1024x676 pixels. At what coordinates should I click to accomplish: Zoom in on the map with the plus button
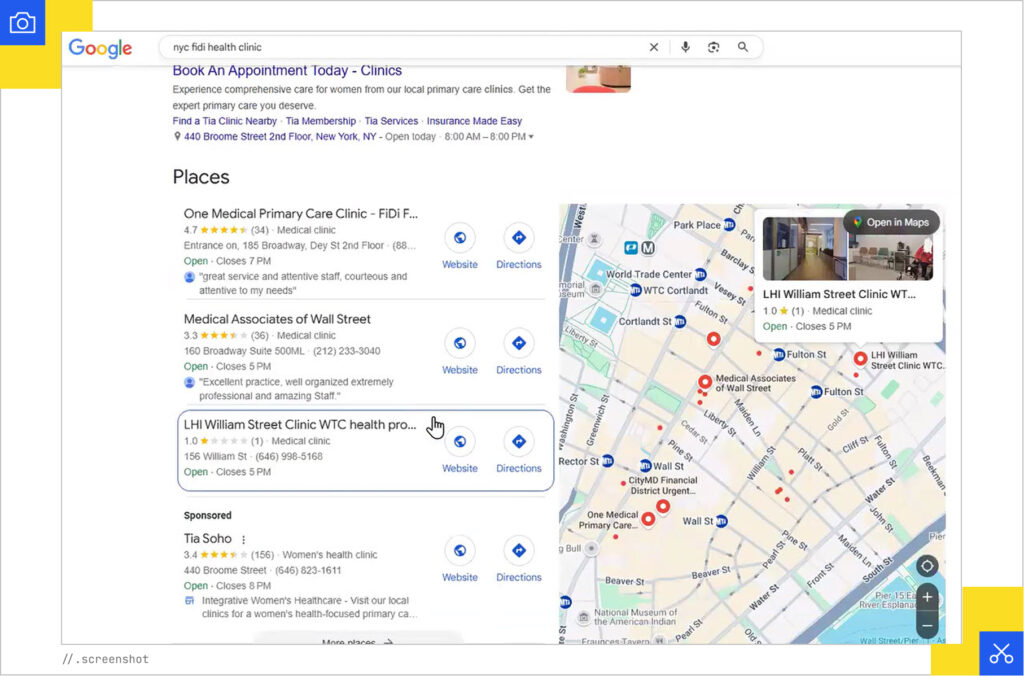(926, 598)
